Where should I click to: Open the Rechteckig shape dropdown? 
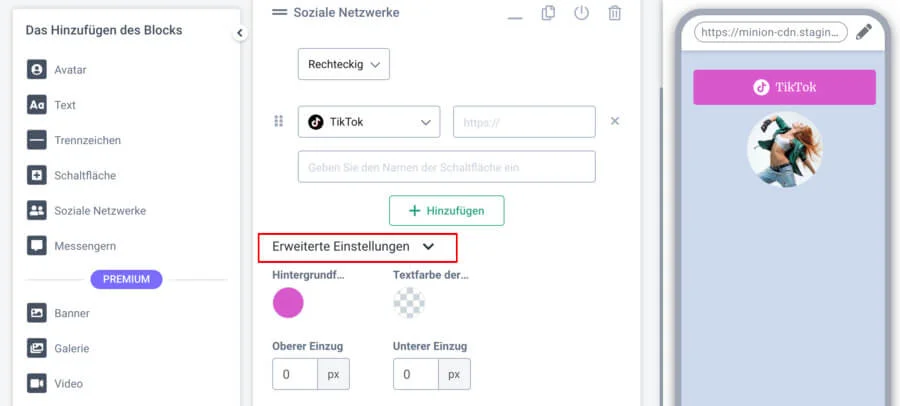click(343, 64)
